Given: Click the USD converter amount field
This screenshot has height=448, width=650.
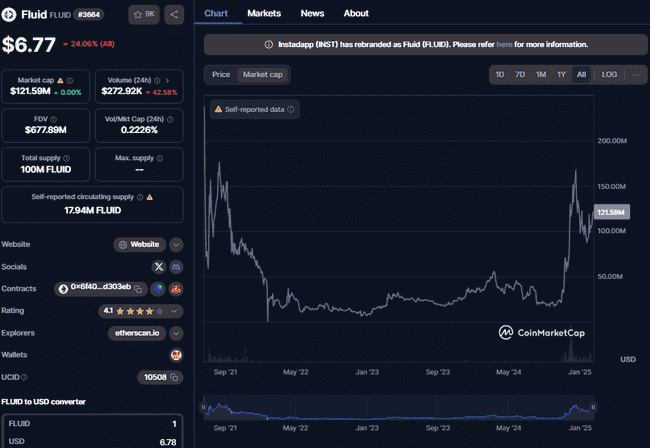Looking at the screenshot, I should [x=92, y=441].
